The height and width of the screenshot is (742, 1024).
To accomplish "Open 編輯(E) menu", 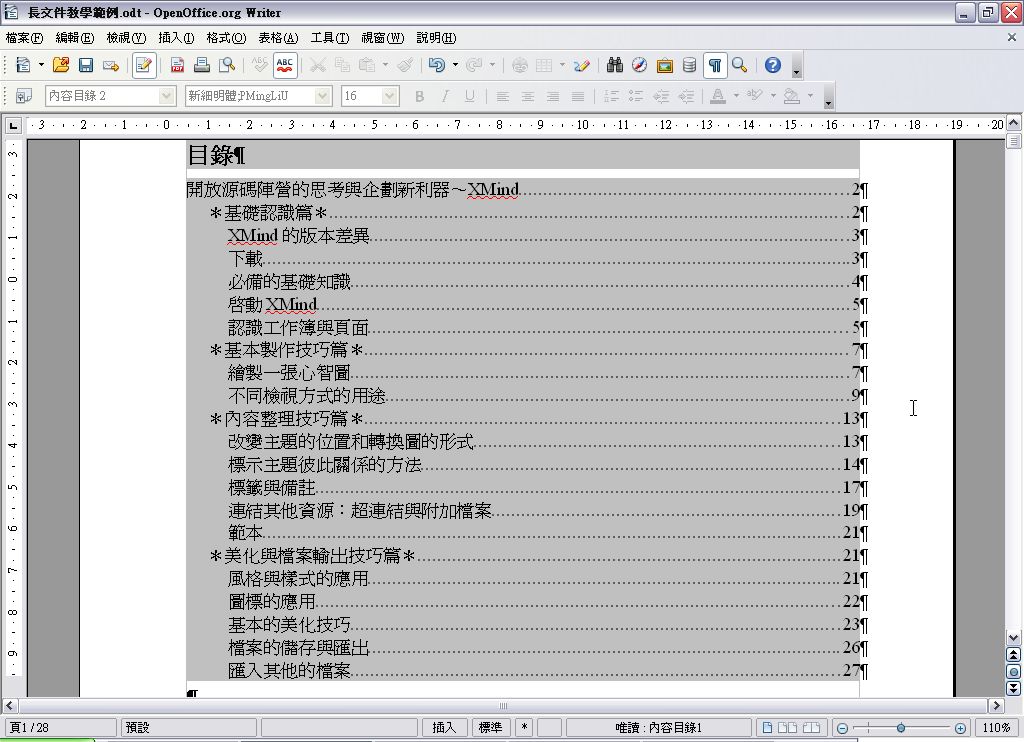I will tap(74, 38).
